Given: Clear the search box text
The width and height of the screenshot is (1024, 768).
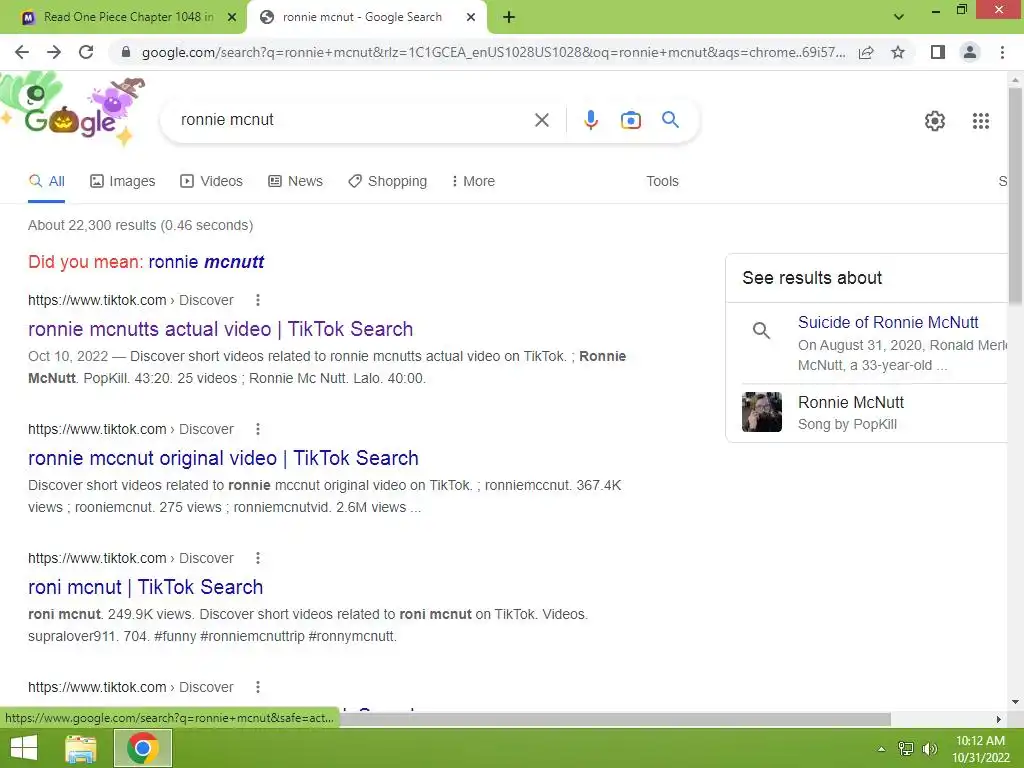Looking at the screenshot, I should coord(541,120).
